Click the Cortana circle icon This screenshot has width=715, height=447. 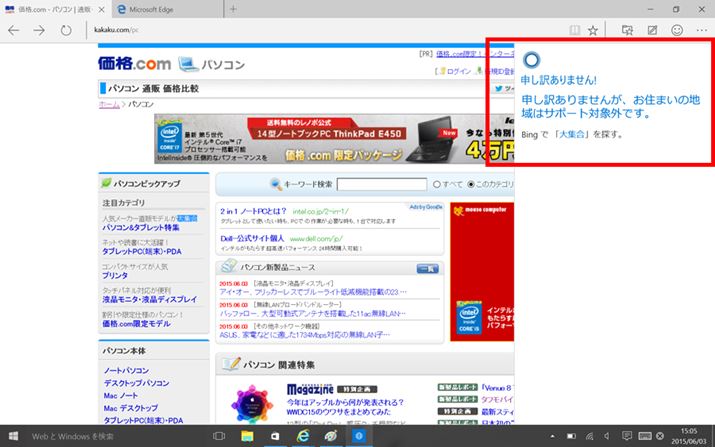click(531, 57)
